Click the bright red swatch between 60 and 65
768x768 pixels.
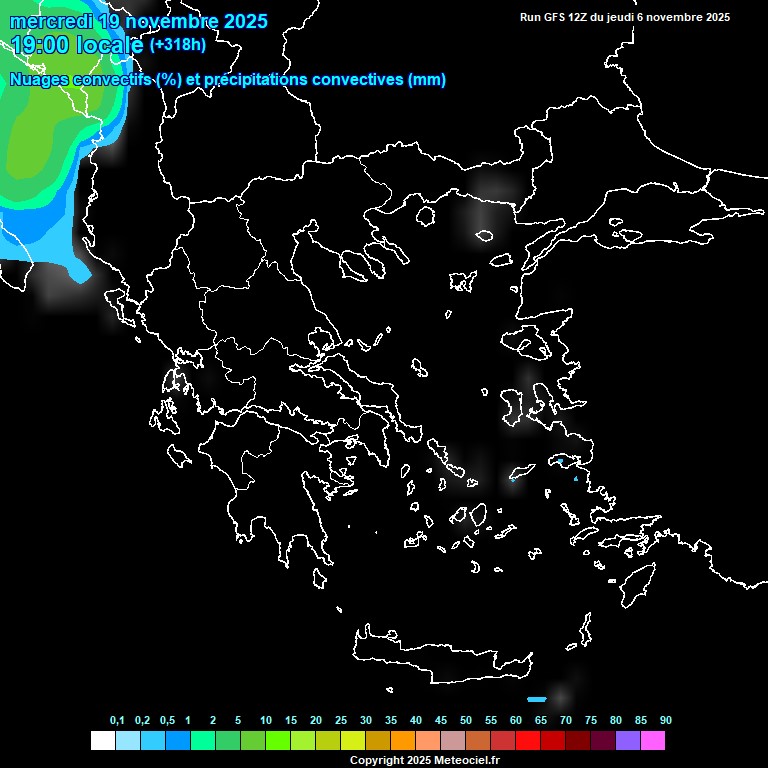click(x=528, y=741)
